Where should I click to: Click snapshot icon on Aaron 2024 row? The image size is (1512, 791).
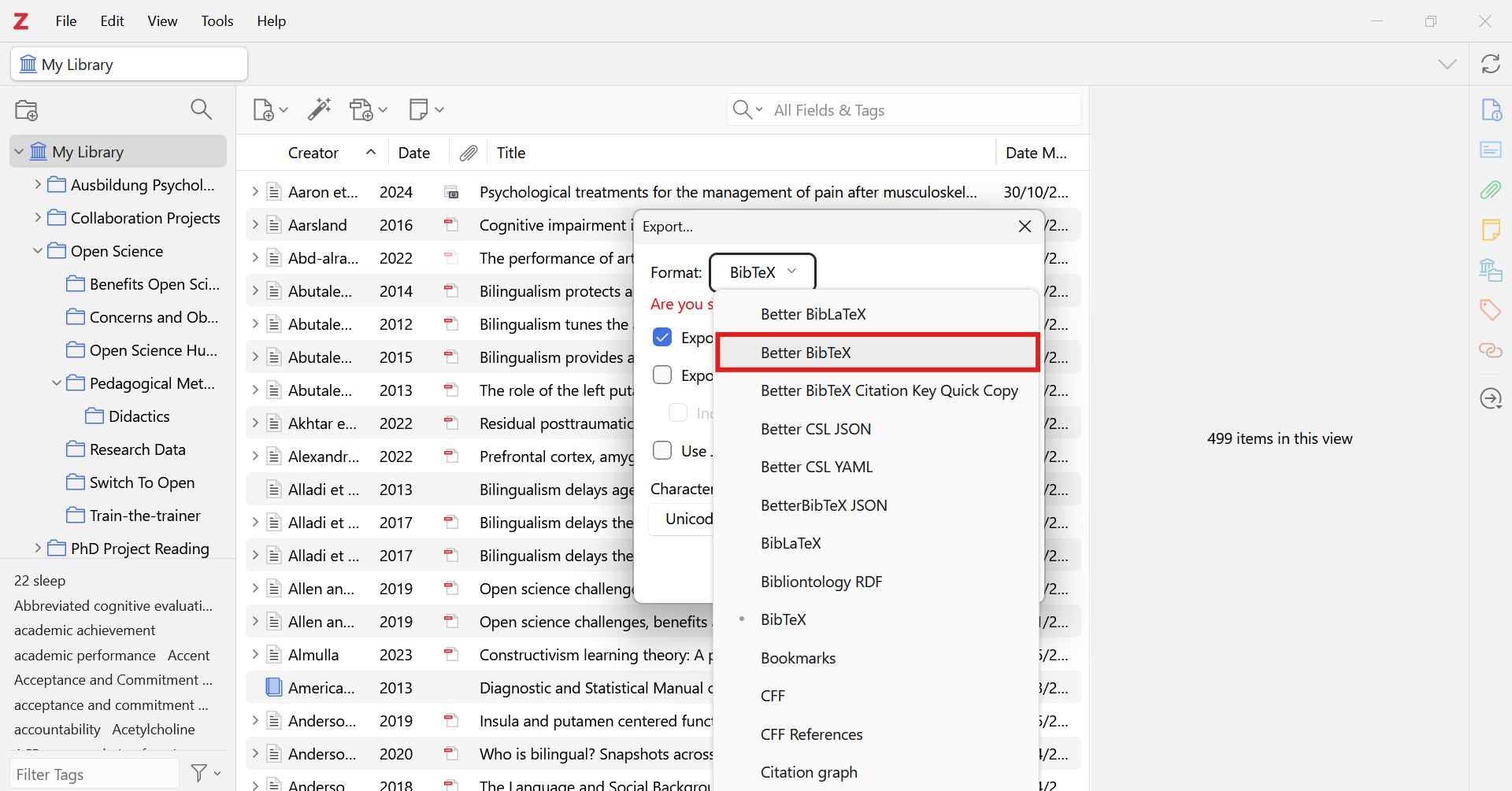click(452, 192)
